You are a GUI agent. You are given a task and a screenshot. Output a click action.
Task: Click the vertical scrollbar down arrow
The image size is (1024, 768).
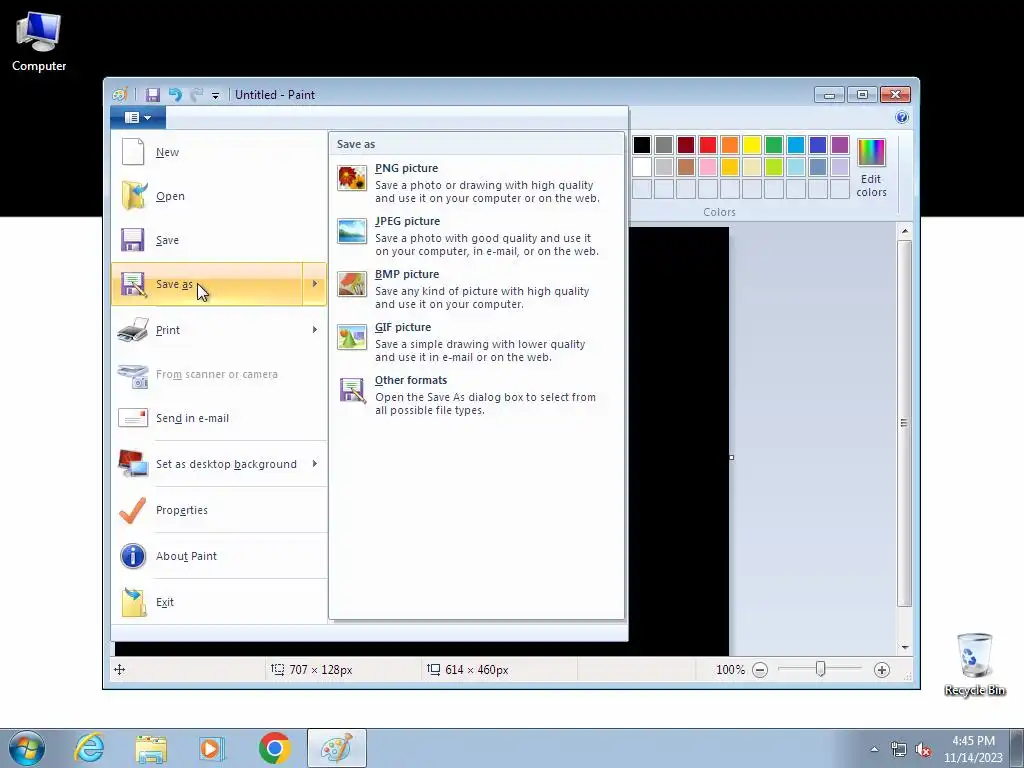tap(904, 647)
